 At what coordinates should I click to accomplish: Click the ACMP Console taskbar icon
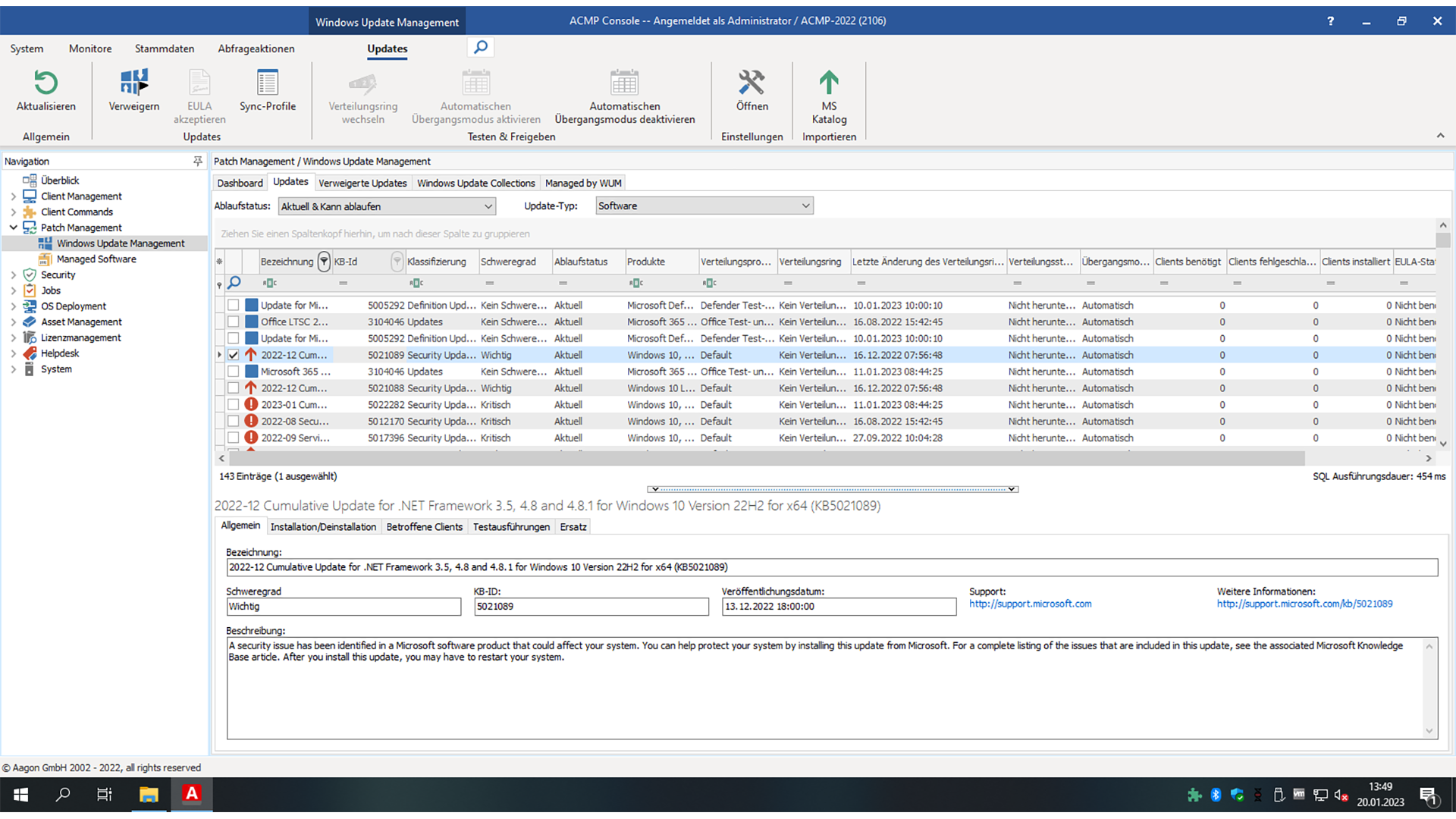pyautogui.click(x=192, y=794)
